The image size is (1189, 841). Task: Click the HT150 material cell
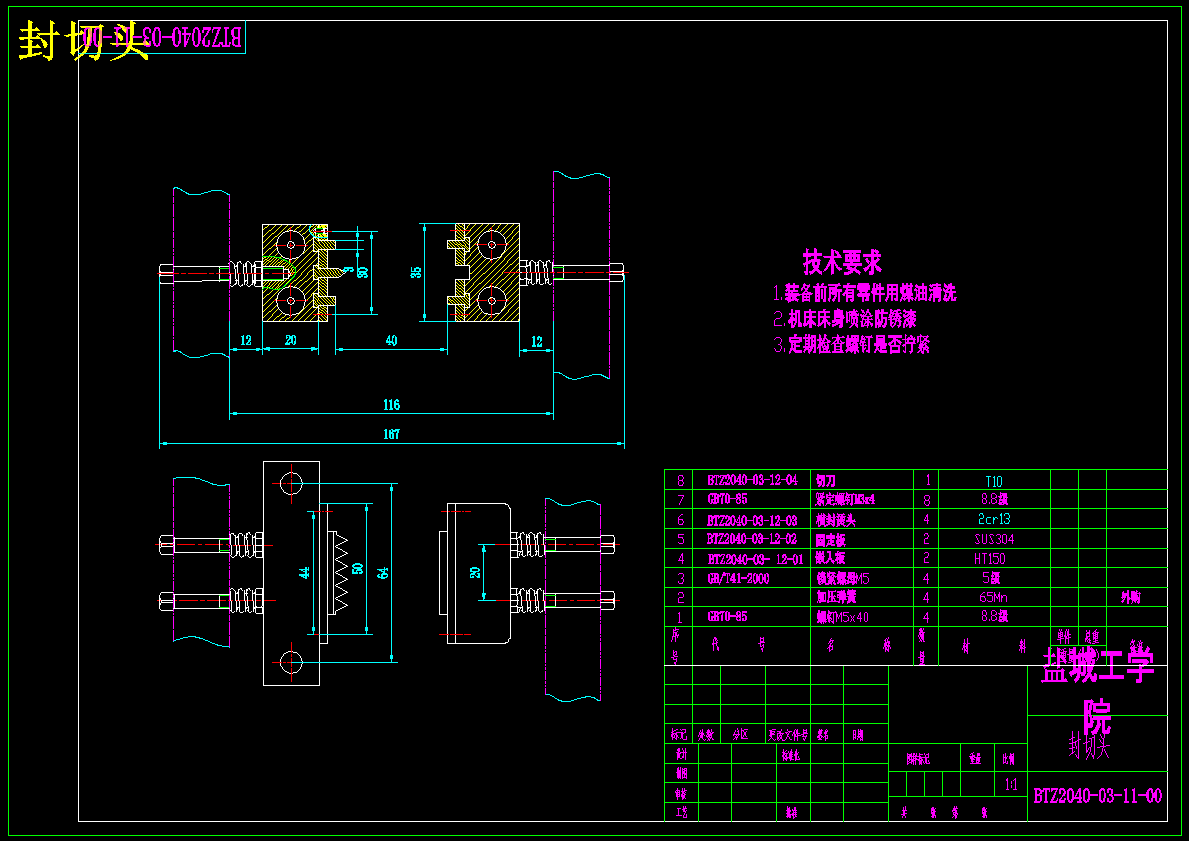coord(990,559)
